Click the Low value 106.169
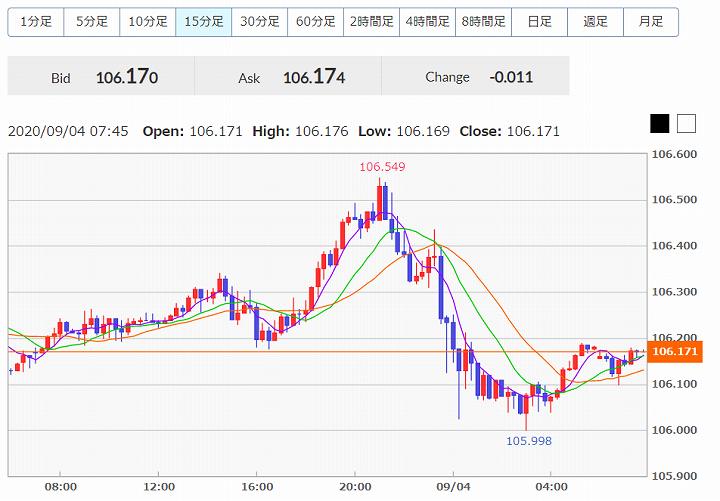The height and width of the screenshot is (501, 720). click(423, 131)
